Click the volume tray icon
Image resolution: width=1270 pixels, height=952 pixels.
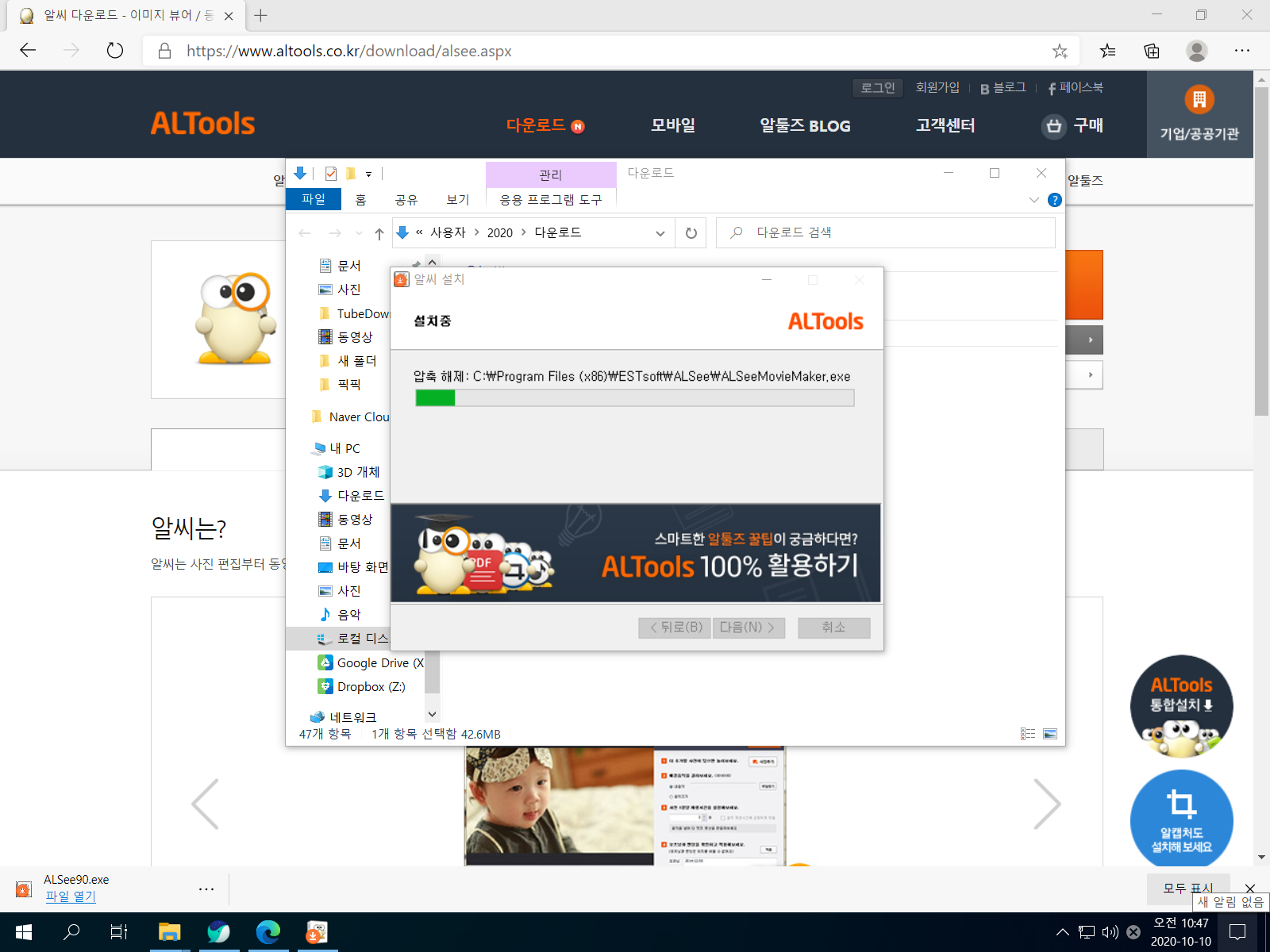(1110, 932)
